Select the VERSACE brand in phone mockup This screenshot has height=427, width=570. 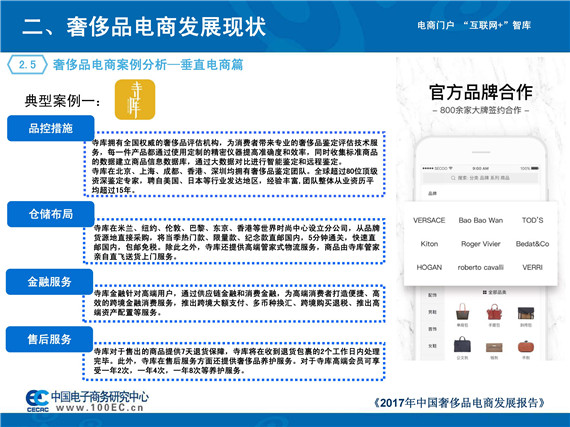click(x=429, y=220)
